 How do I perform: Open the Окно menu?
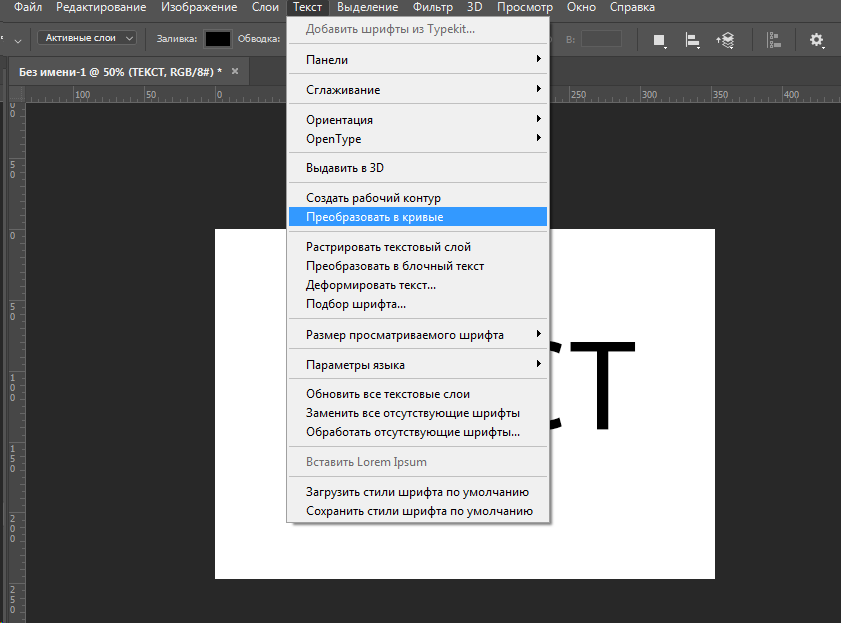tap(581, 8)
